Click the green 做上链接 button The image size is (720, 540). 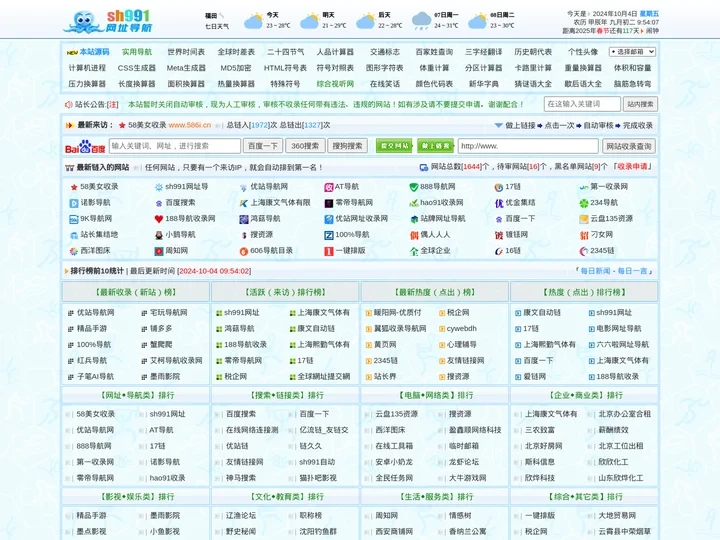point(435,146)
